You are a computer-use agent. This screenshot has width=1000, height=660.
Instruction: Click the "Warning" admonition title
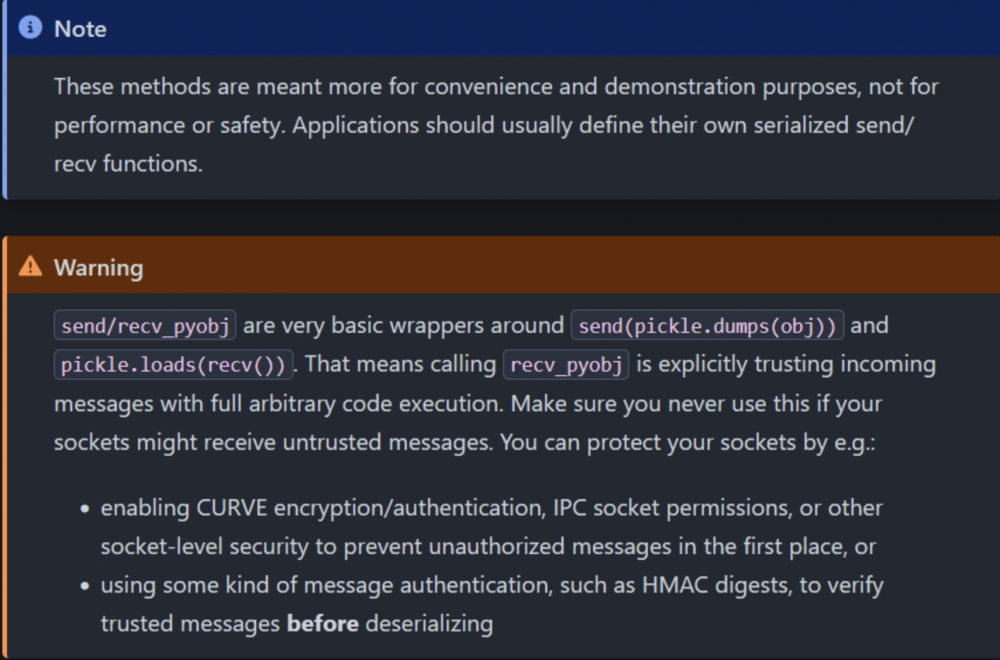[98, 268]
